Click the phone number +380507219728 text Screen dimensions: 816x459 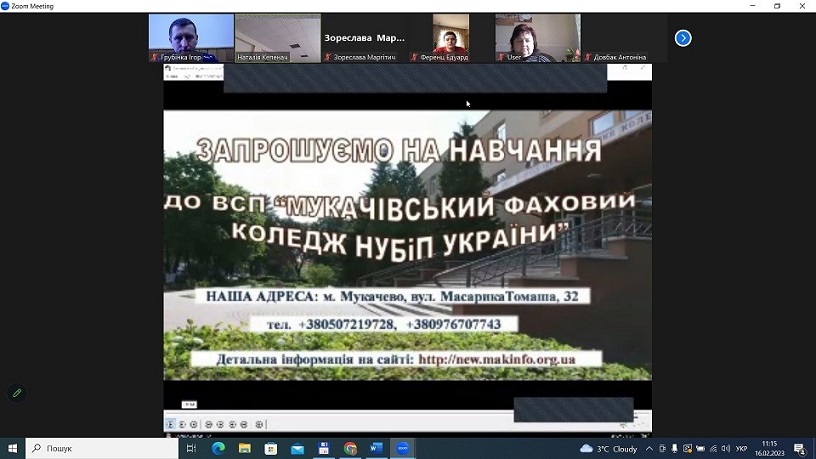(x=346, y=324)
